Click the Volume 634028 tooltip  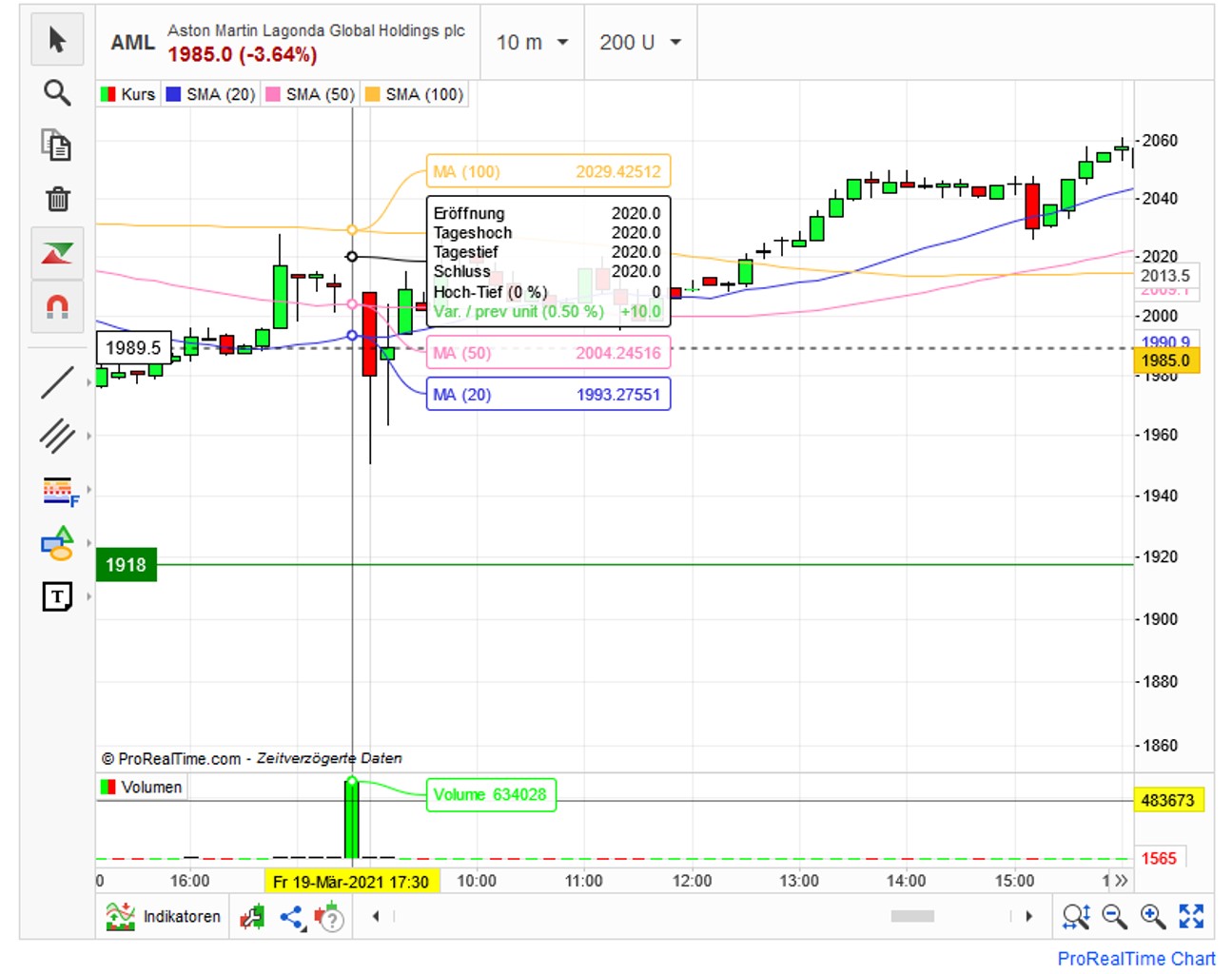click(x=491, y=795)
